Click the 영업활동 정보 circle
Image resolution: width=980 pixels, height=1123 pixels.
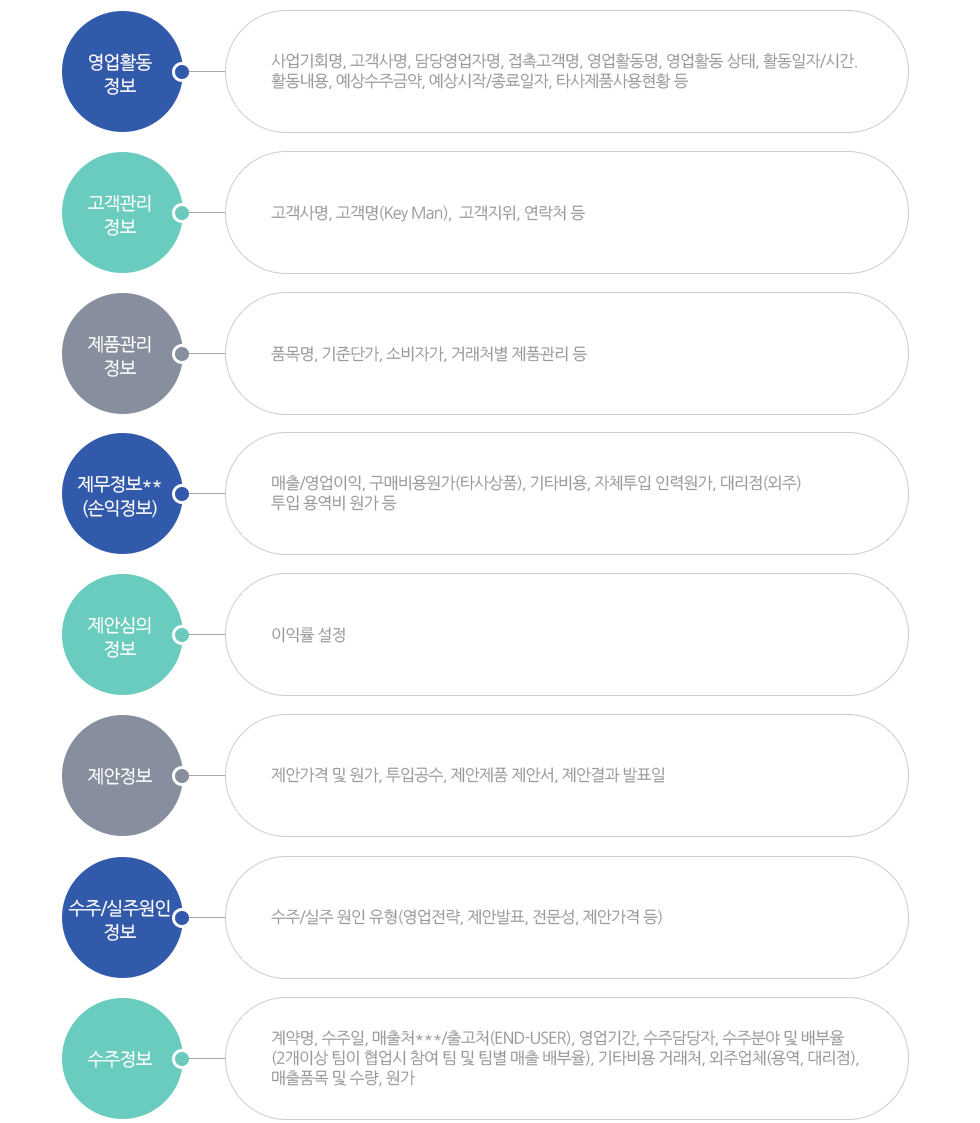(121, 72)
